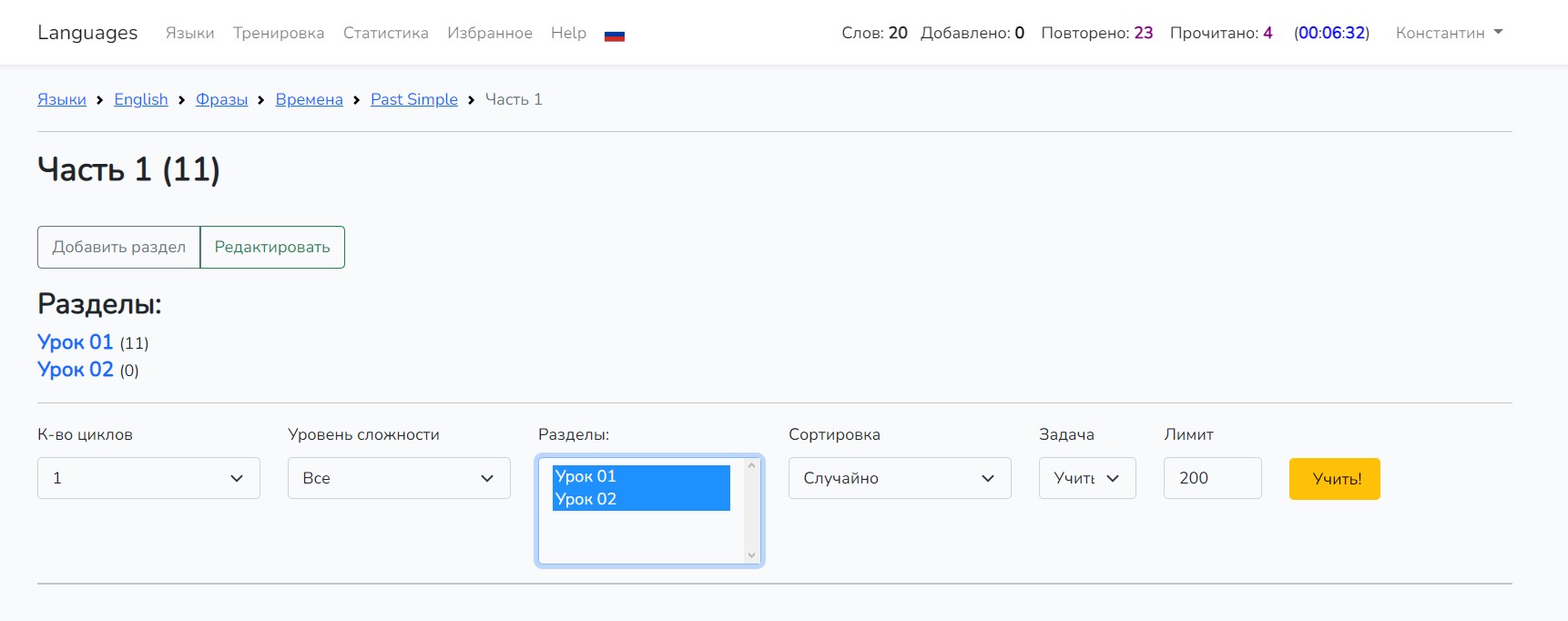Go to Избранное in the navbar
This screenshot has width=1568, height=621.
[489, 33]
